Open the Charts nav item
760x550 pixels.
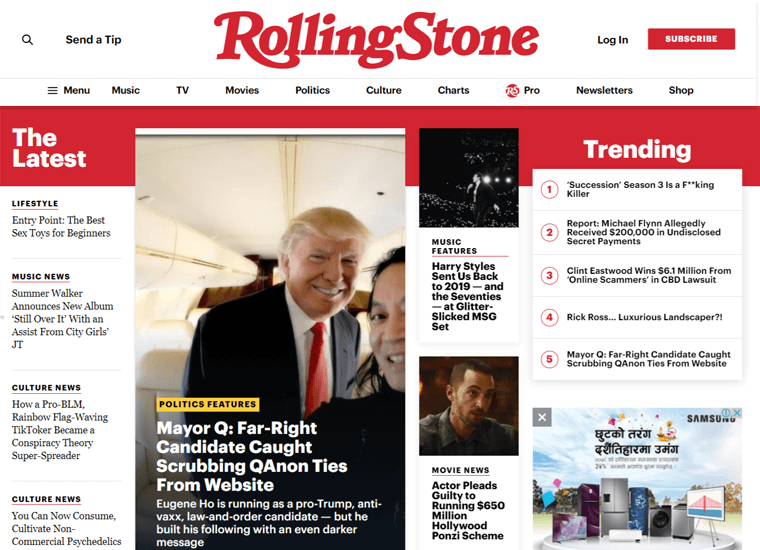454,91
